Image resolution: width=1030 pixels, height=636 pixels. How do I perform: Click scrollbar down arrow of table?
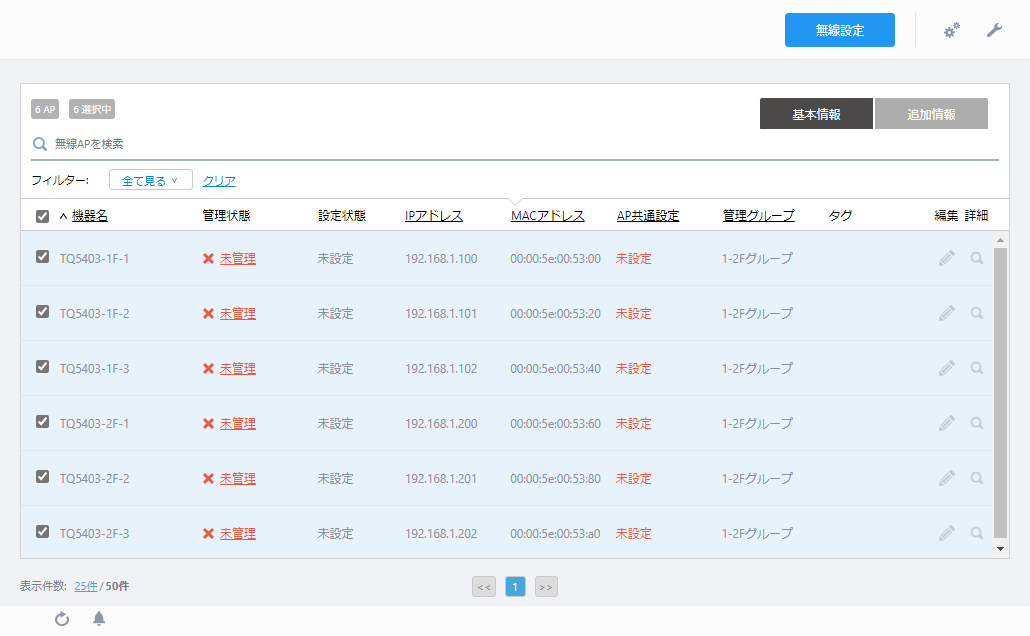(x=1000, y=549)
